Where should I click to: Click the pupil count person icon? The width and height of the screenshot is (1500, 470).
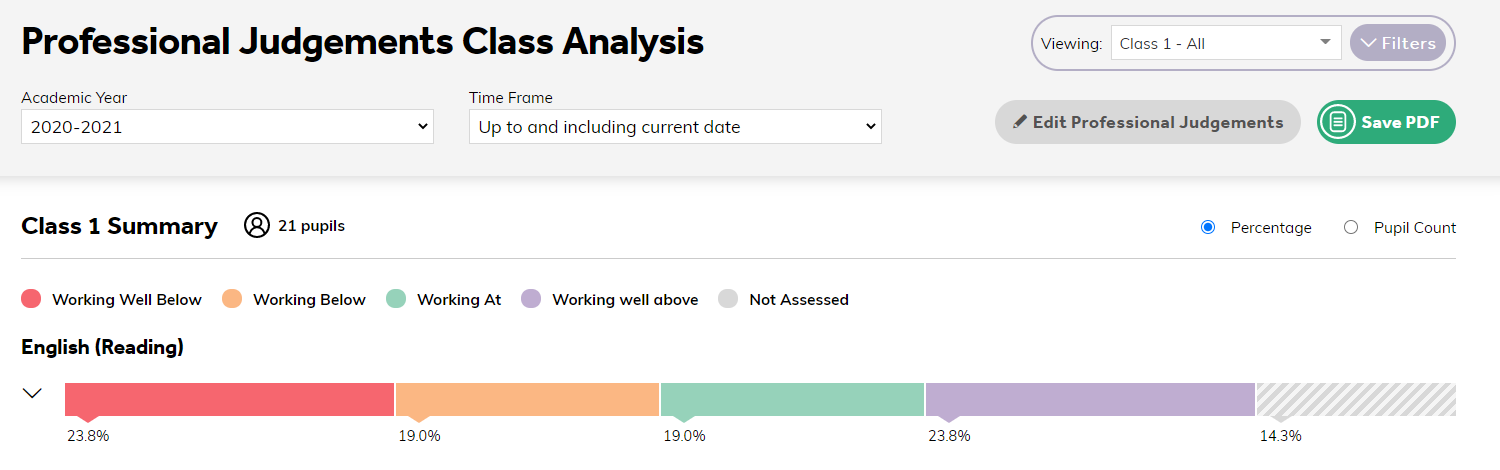tap(257, 226)
